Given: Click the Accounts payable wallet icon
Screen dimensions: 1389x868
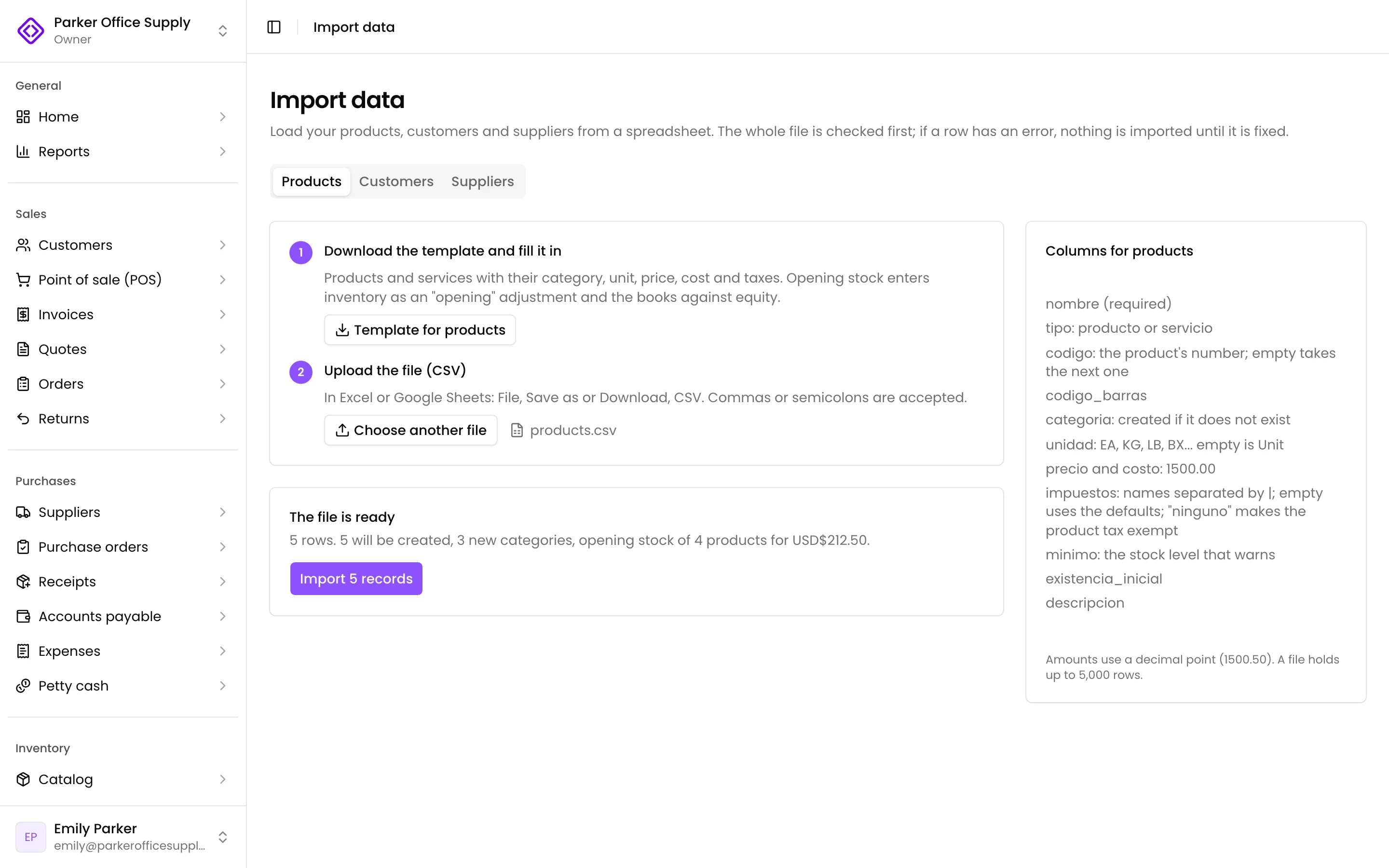Looking at the screenshot, I should 23,617.
